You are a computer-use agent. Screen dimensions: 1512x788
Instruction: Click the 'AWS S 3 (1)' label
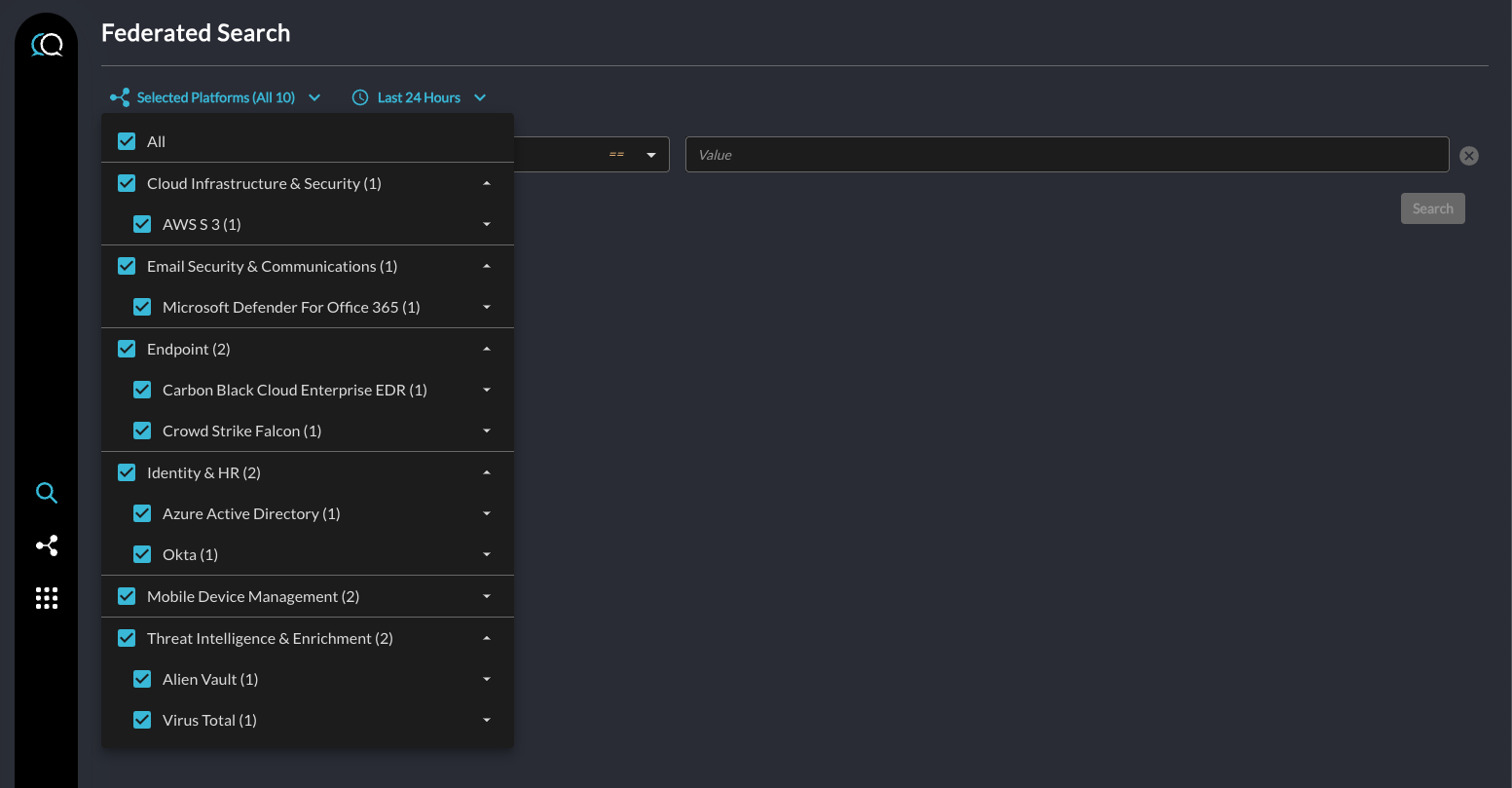tap(202, 224)
